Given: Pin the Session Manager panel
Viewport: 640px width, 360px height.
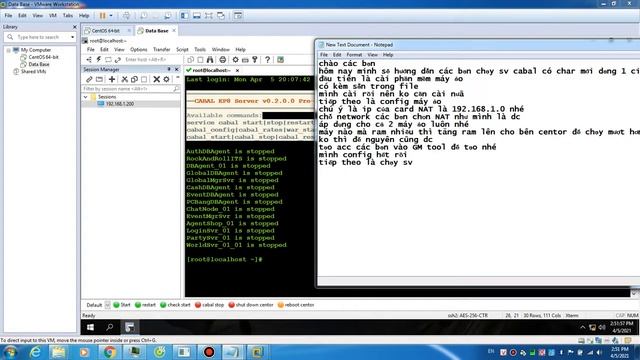Looking at the screenshot, I should coord(169,69).
